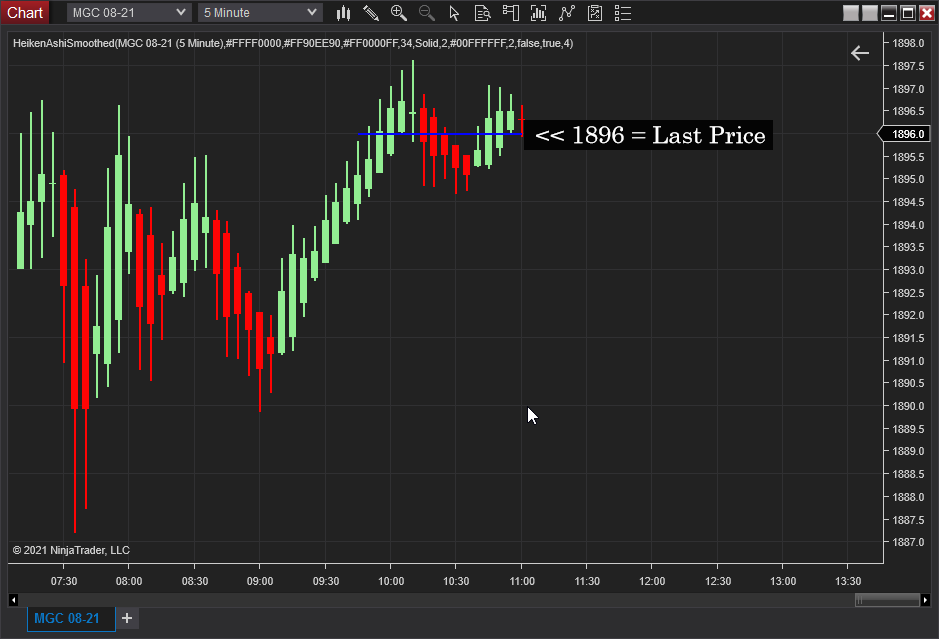This screenshot has height=639, width=939.
Task: Activate the Zoom In tool
Action: (x=396, y=13)
